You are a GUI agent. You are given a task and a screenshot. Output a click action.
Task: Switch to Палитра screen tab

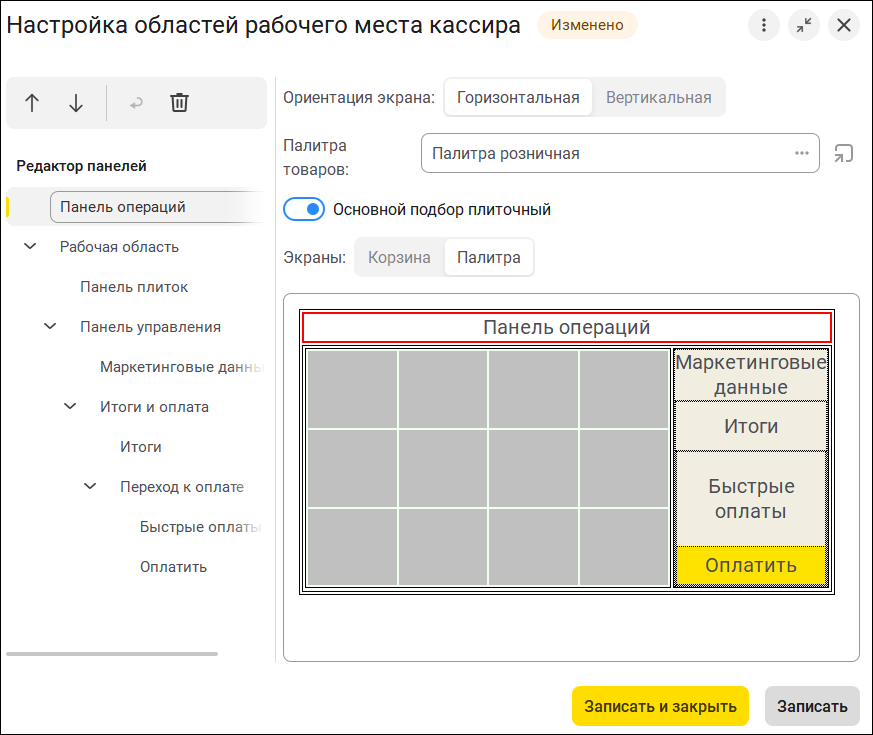click(x=489, y=257)
